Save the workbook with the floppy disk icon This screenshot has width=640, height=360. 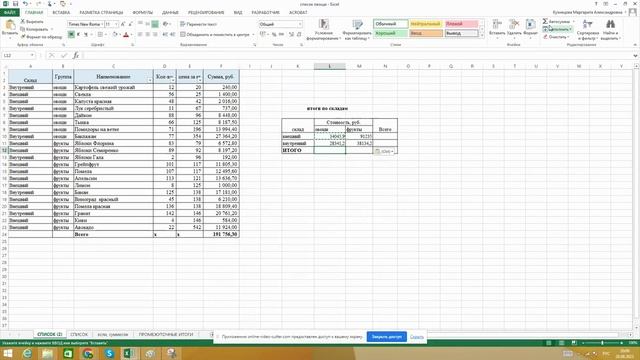pyautogui.click(x=15, y=4)
